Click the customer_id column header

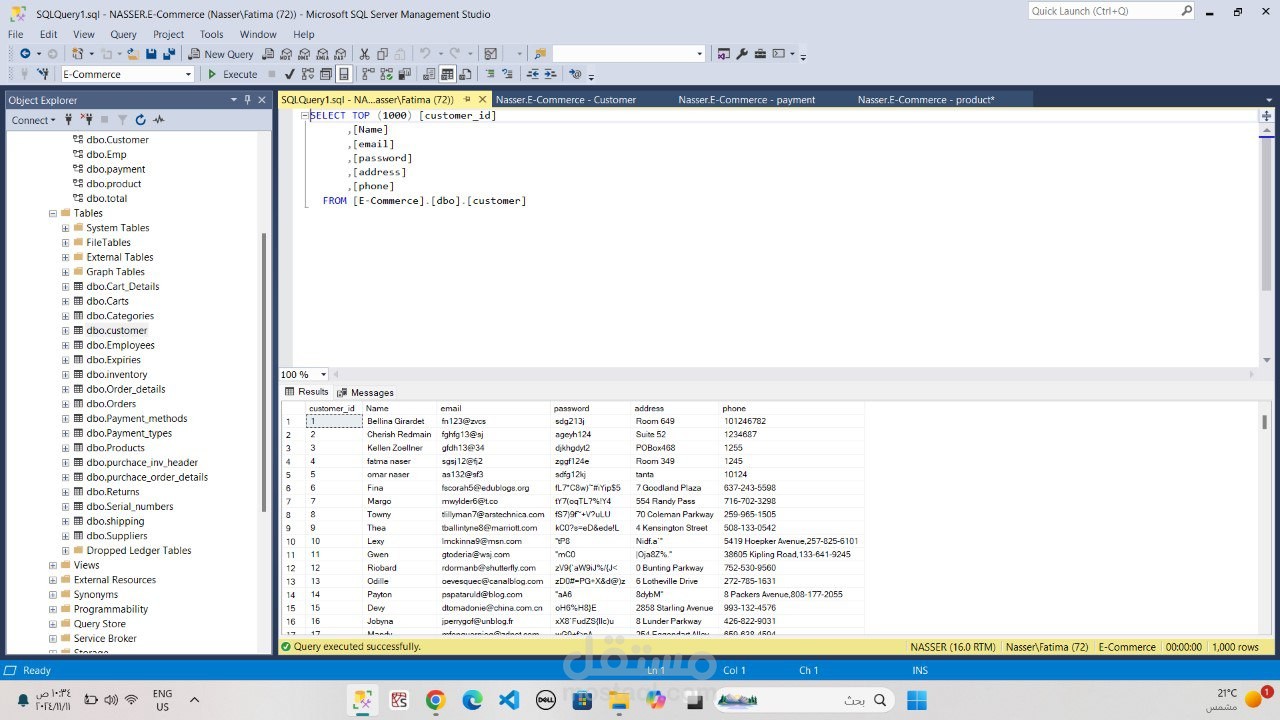(332, 408)
